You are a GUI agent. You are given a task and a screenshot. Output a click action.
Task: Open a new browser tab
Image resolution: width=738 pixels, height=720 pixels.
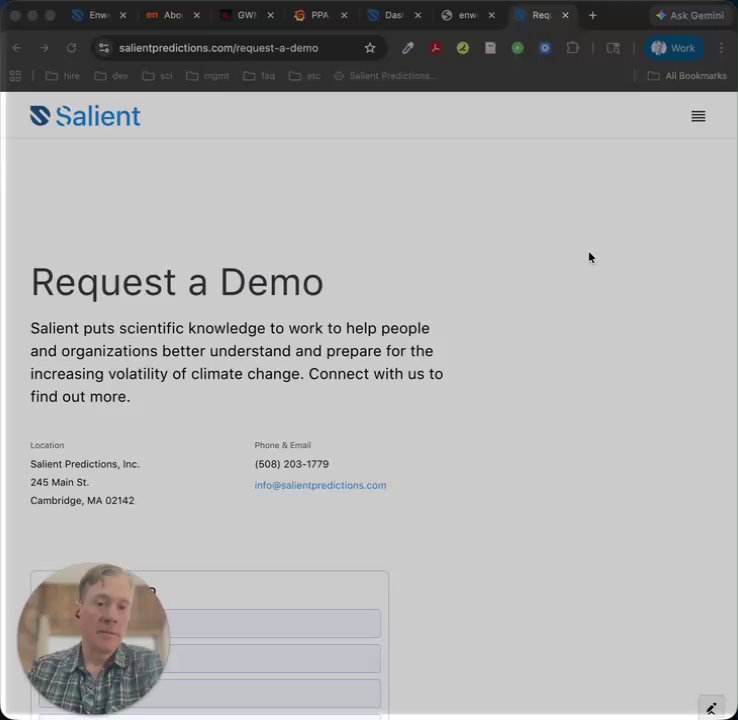pyautogui.click(x=593, y=16)
